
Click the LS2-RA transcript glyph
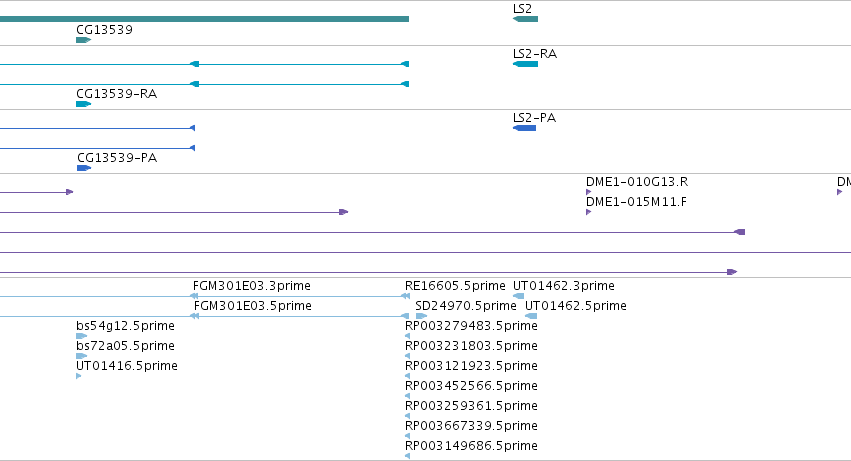coord(525,64)
